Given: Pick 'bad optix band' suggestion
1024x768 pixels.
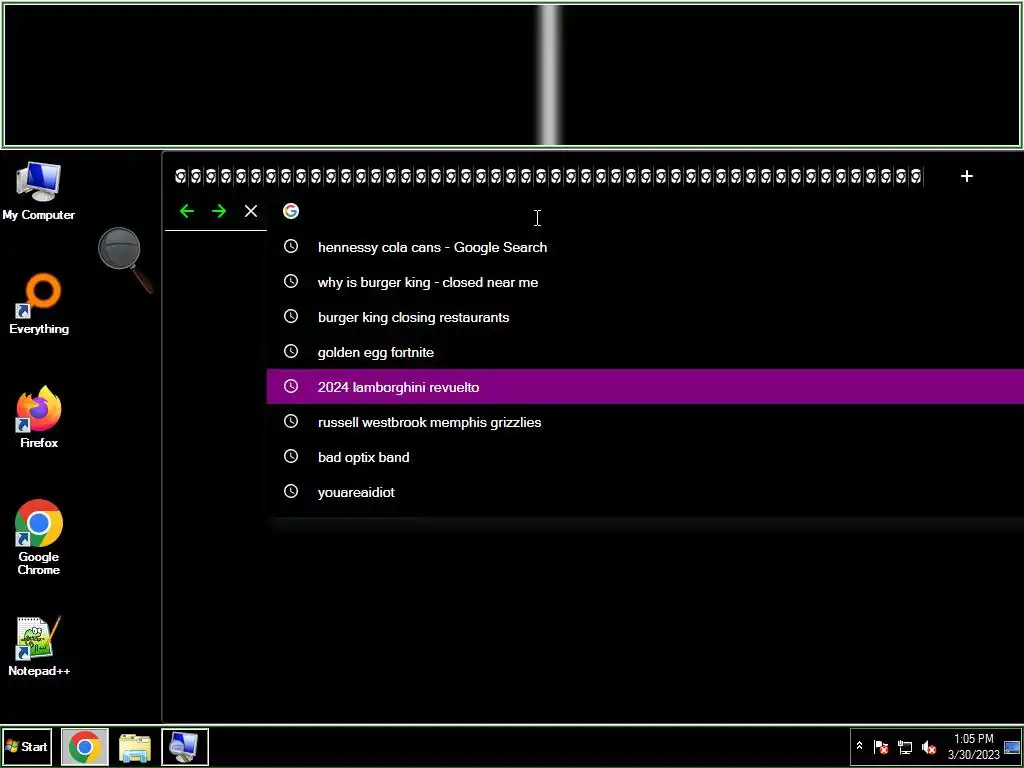Looking at the screenshot, I should tap(645, 457).
